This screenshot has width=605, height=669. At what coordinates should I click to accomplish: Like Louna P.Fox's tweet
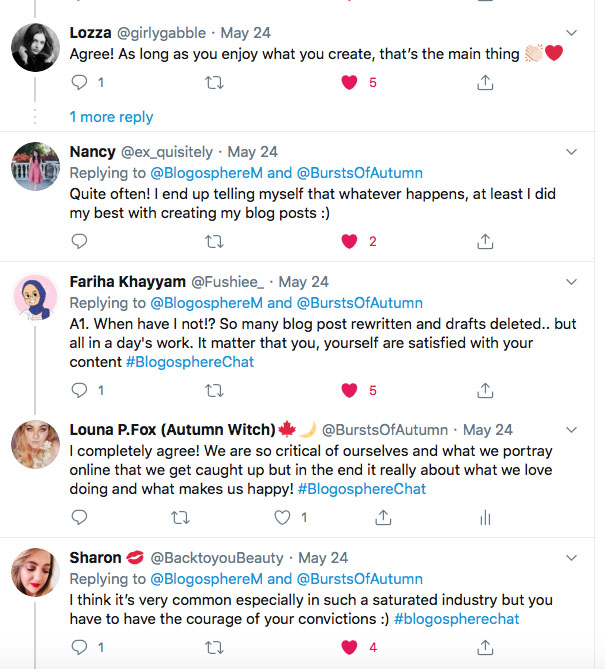click(283, 517)
